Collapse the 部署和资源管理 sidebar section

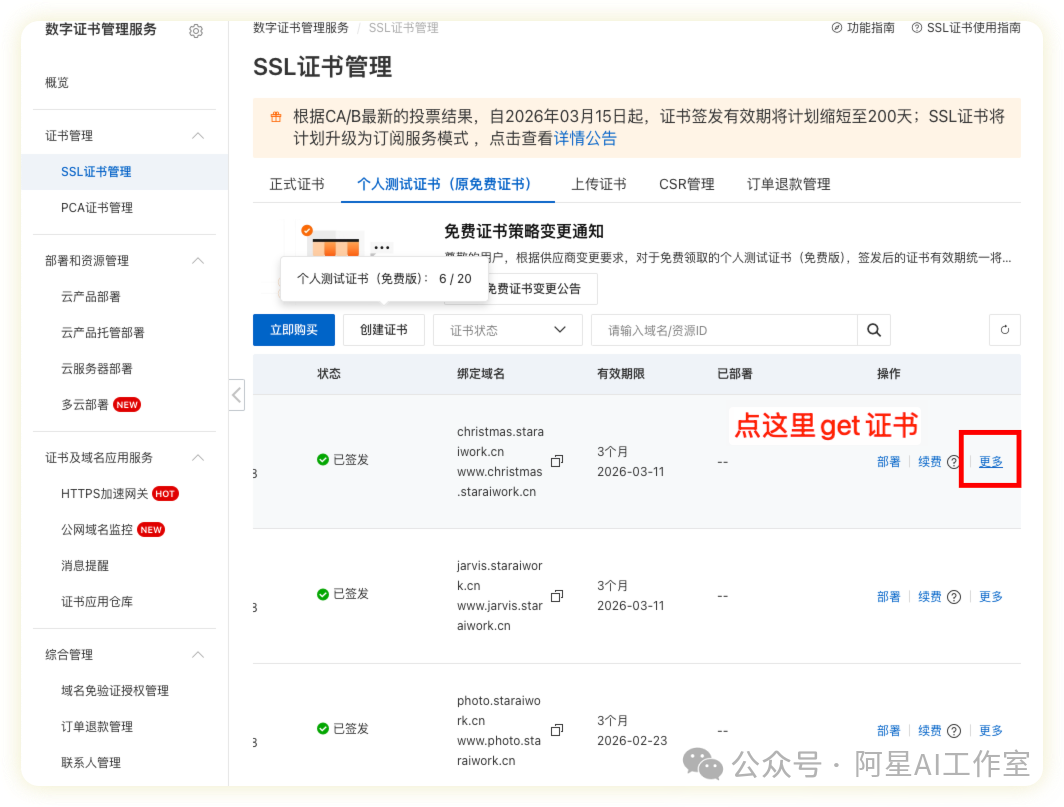(198, 261)
